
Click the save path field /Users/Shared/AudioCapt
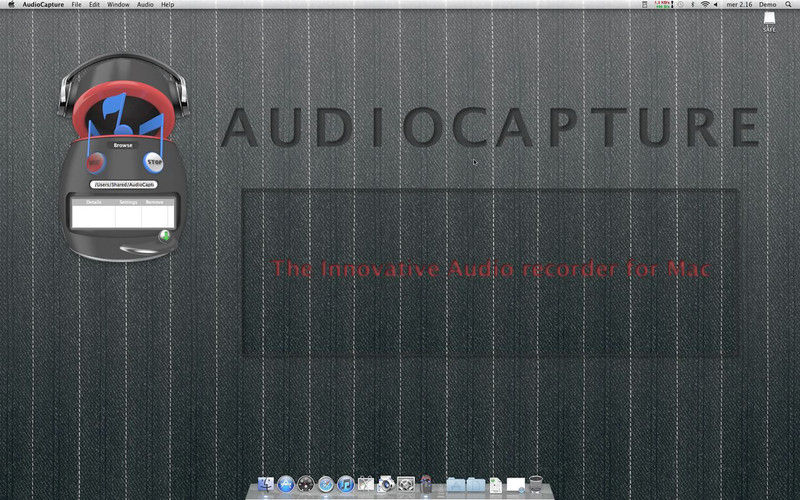124,185
